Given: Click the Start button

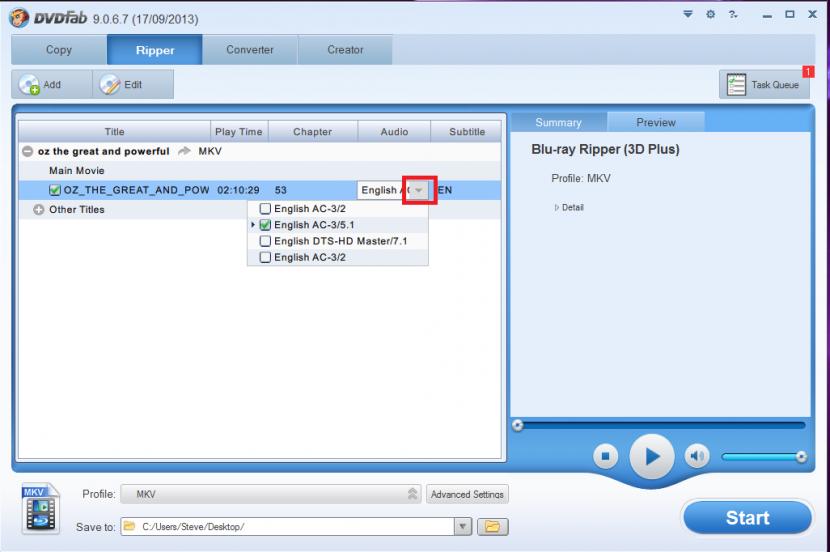Looking at the screenshot, I should click(747, 518).
